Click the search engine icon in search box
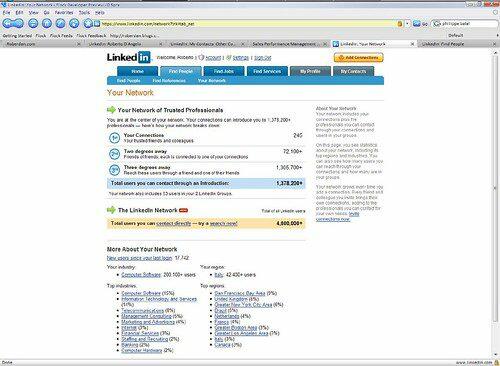 (436, 24)
